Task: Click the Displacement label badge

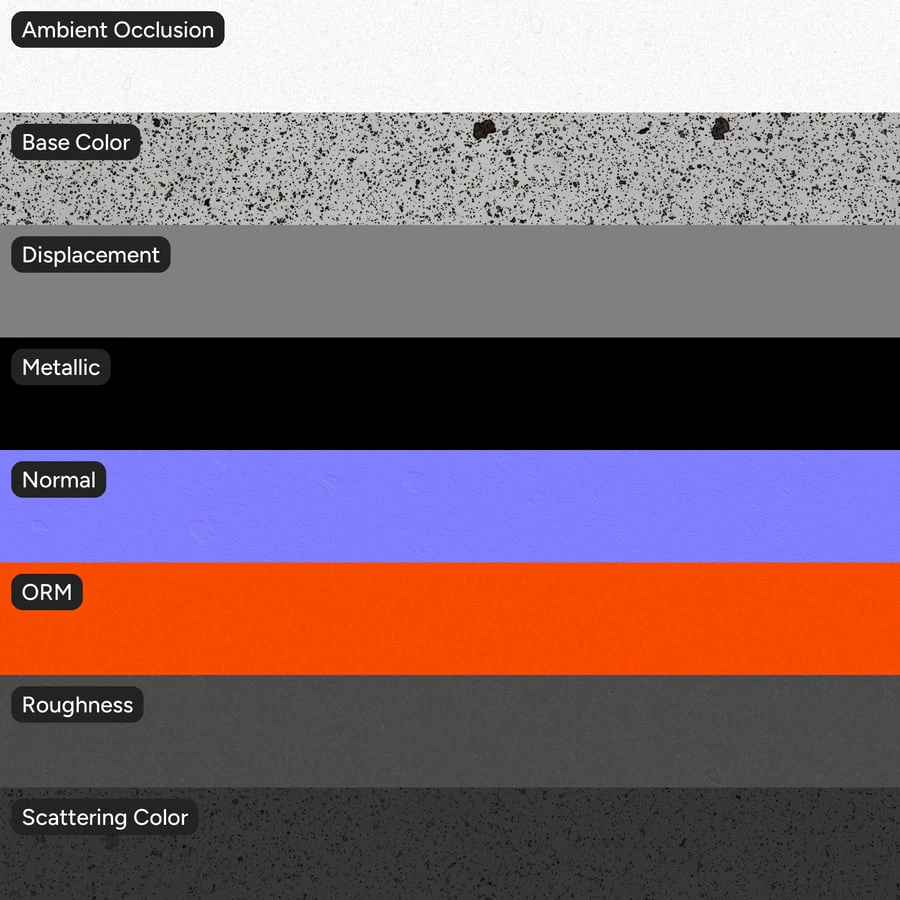Action: (91, 255)
